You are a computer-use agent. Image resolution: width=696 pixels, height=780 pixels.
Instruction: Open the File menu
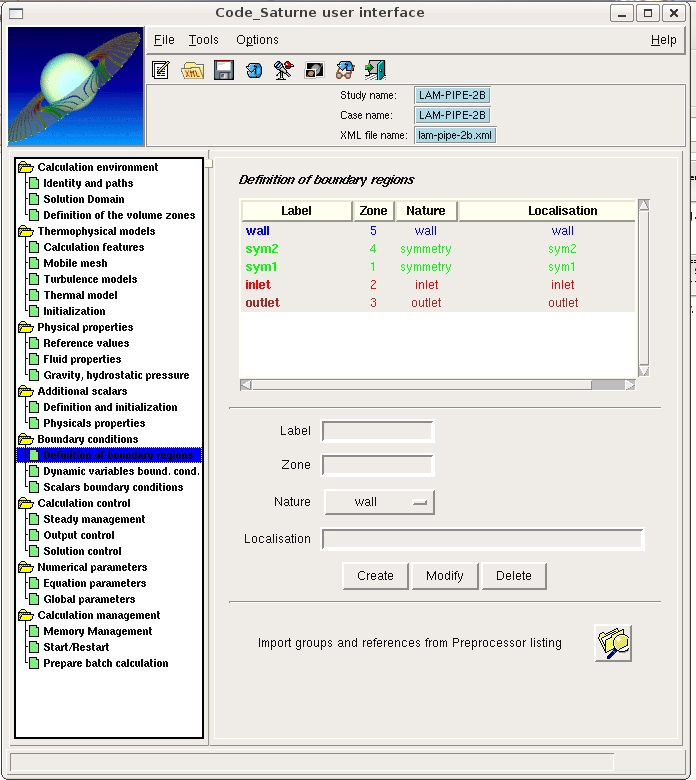tap(164, 40)
